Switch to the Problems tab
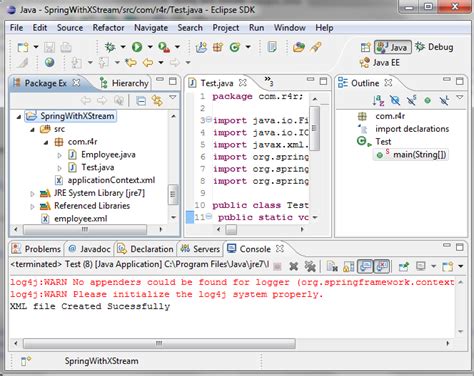This screenshot has height=376, width=474. (36, 249)
